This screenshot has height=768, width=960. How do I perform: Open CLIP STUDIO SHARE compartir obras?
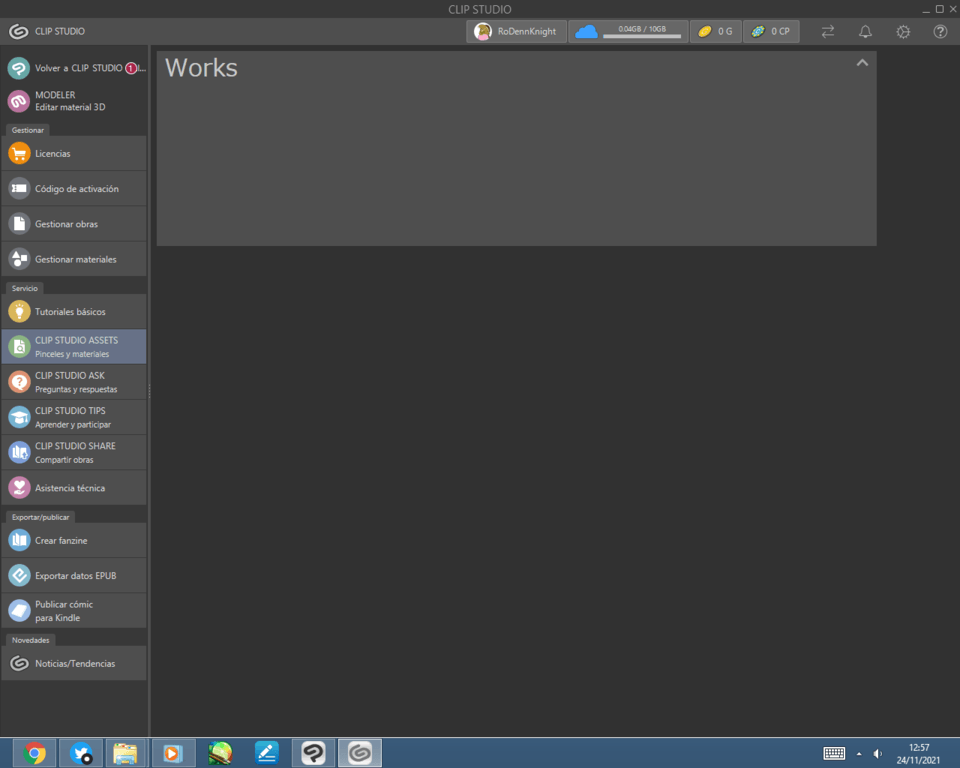coord(74,452)
